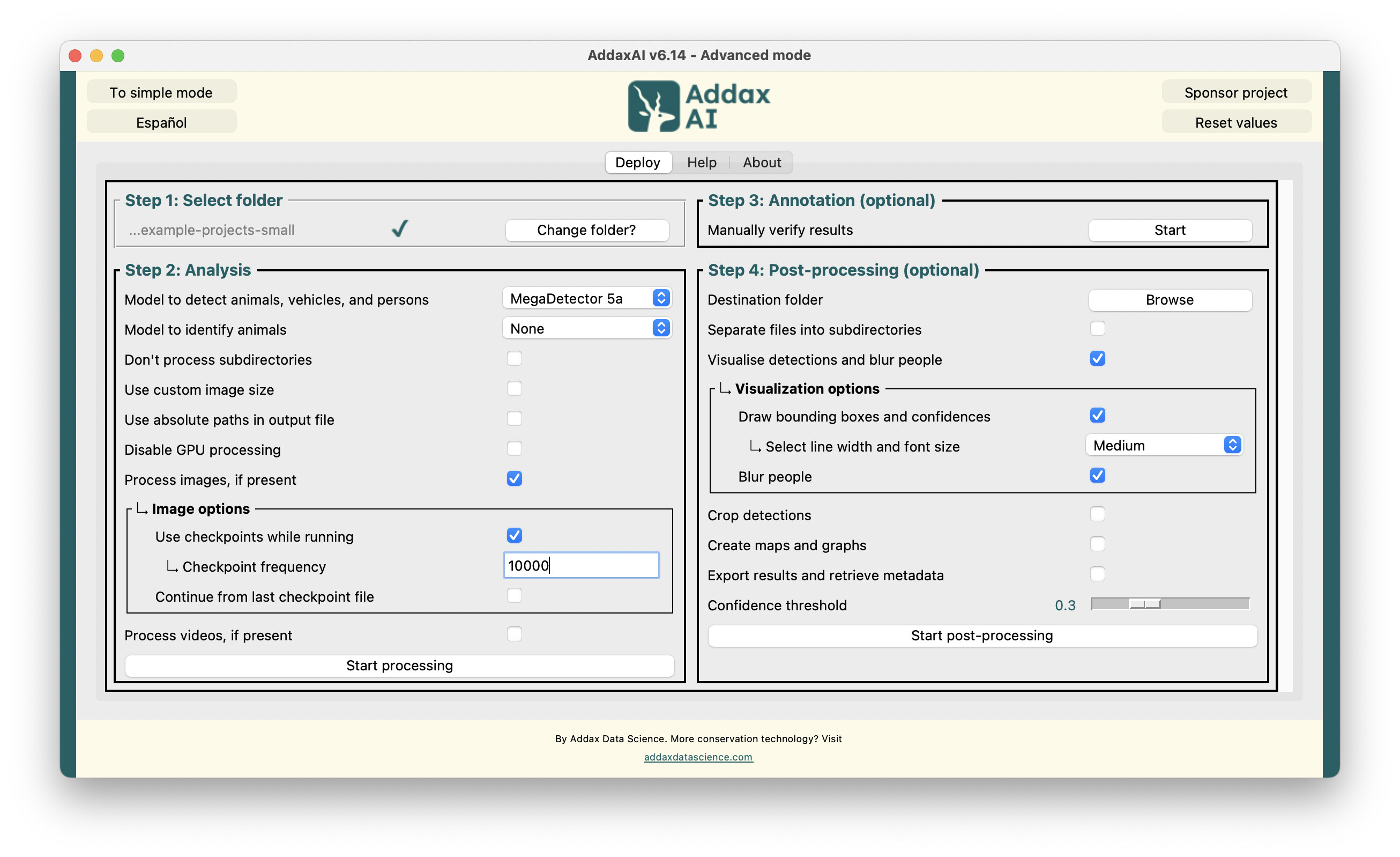Switch to simple mode
This screenshot has height=857, width=1400.
click(x=161, y=92)
